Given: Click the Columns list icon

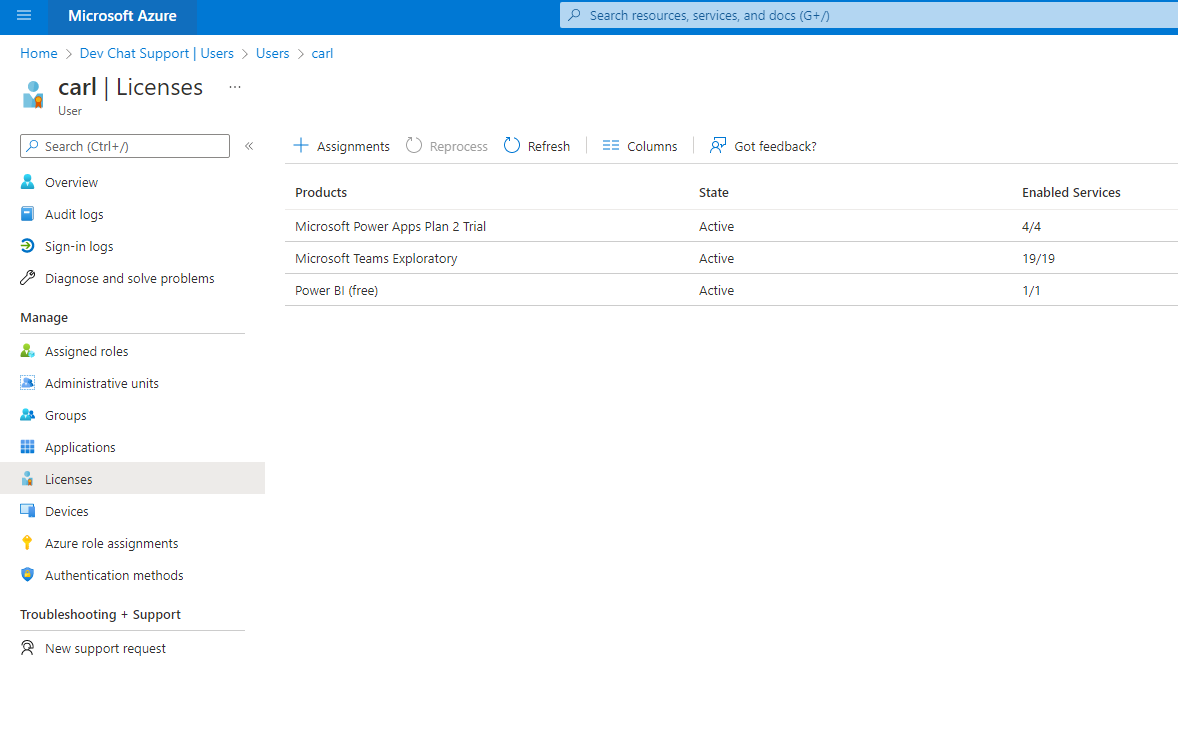Looking at the screenshot, I should pyautogui.click(x=611, y=145).
